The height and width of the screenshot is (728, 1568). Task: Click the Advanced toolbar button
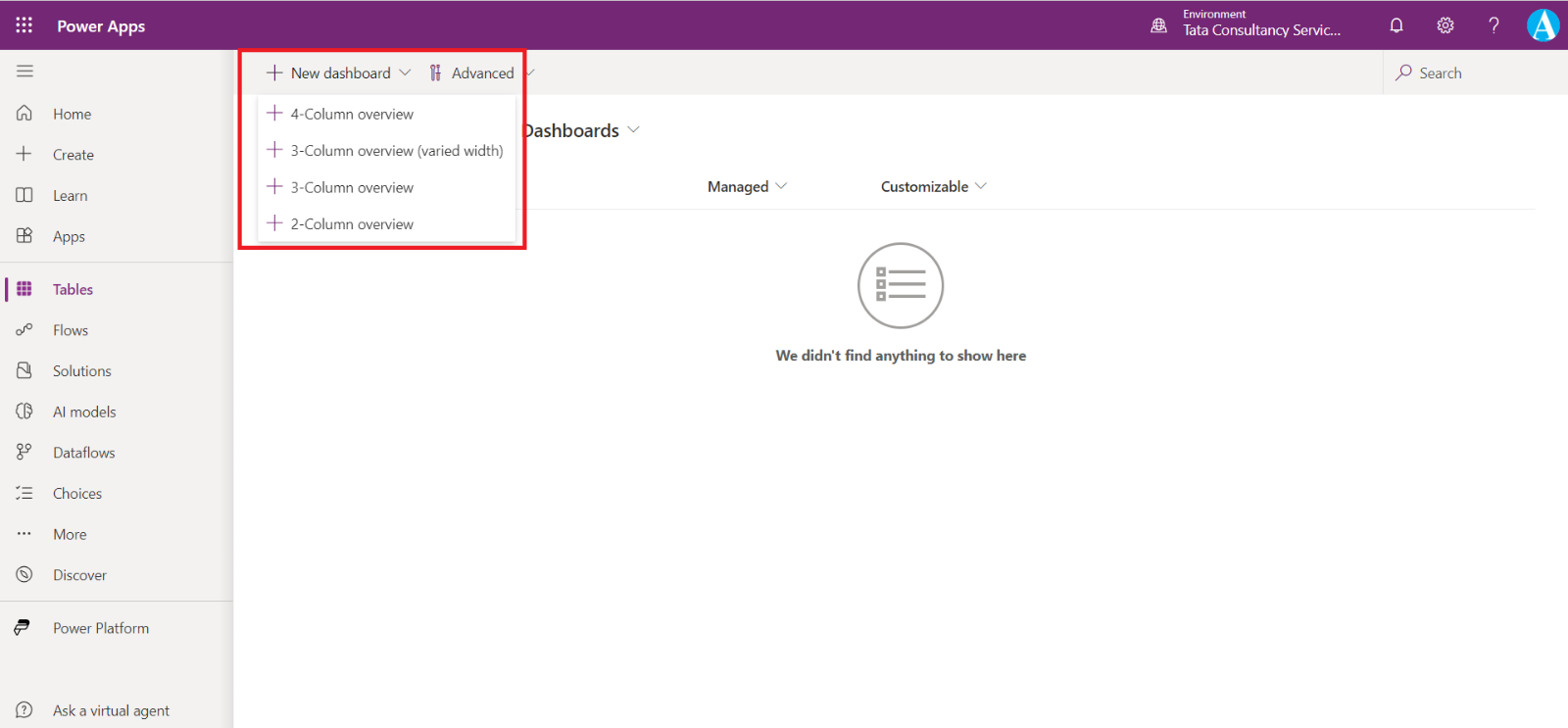coord(472,73)
